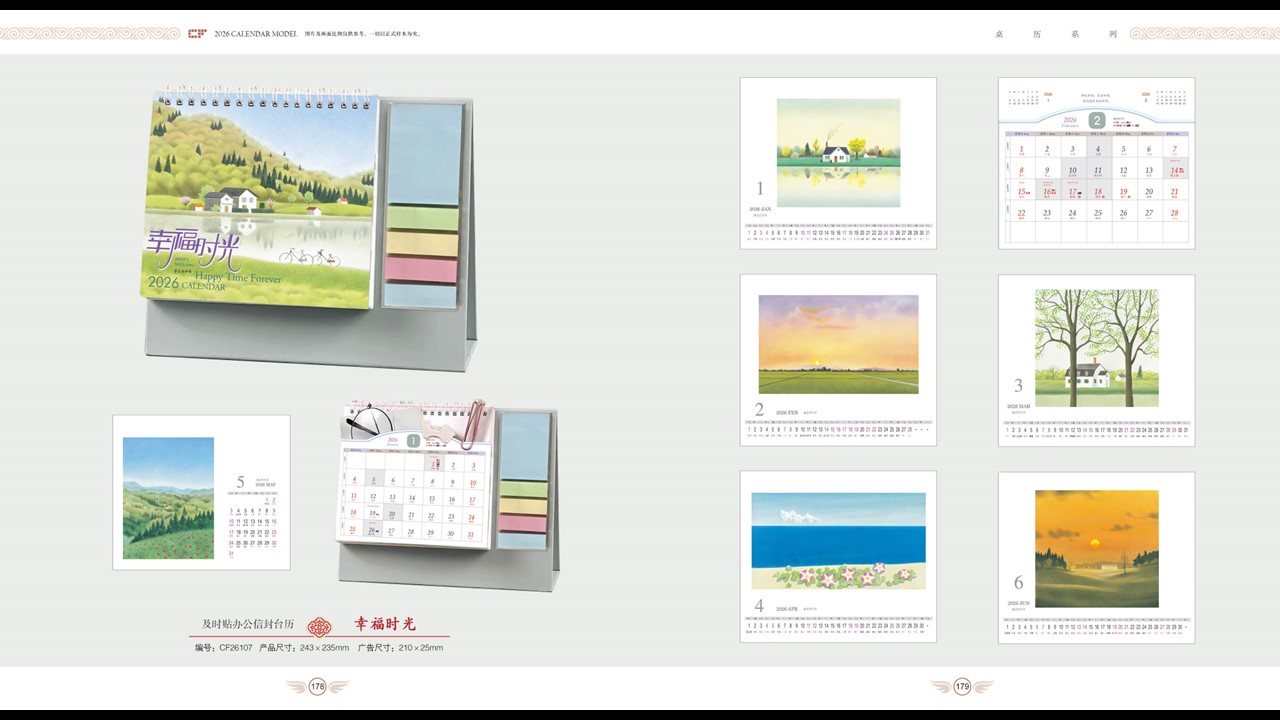Click the eyeglasses on the small desk calendar
Image resolution: width=1280 pixels, height=720 pixels.
[364, 420]
